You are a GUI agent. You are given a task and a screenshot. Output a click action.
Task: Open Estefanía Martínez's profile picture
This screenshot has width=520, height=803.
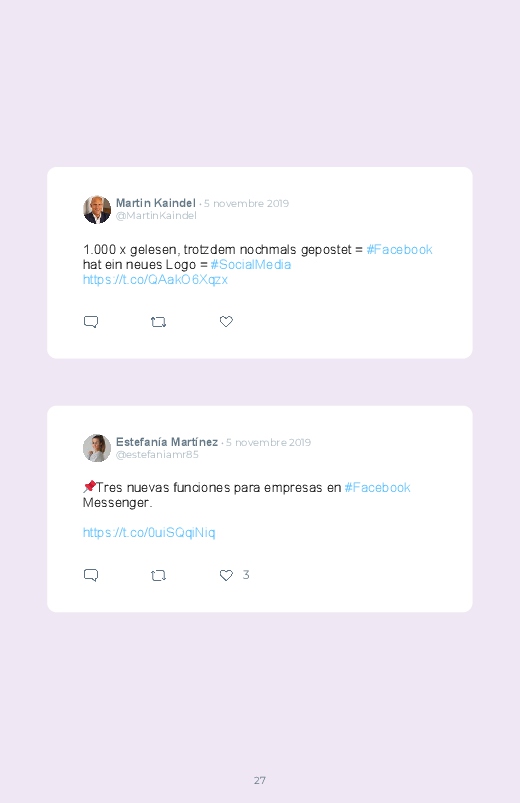pyautogui.click(x=97, y=448)
